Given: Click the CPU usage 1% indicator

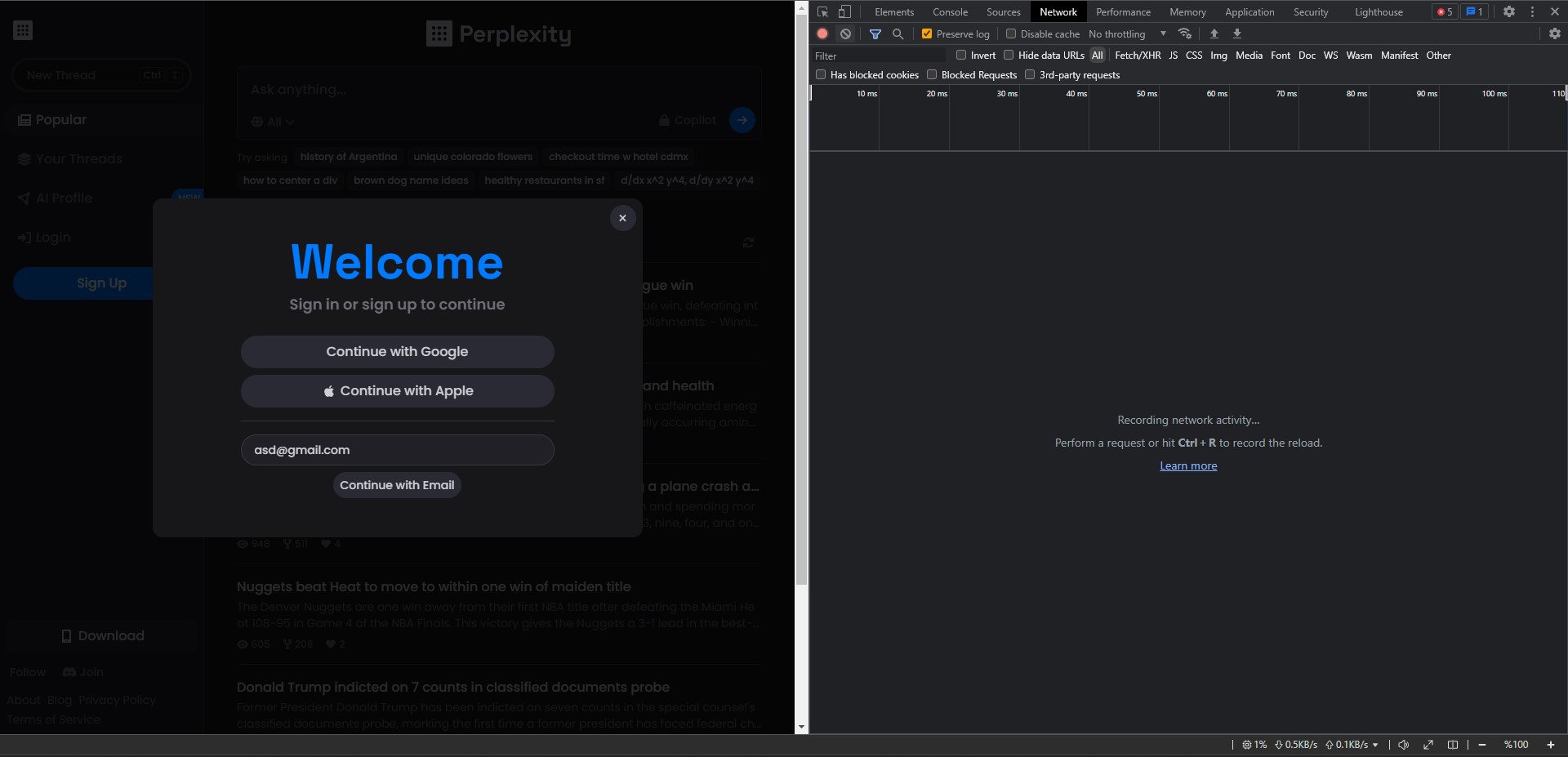Looking at the screenshot, I should click(x=1254, y=745).
